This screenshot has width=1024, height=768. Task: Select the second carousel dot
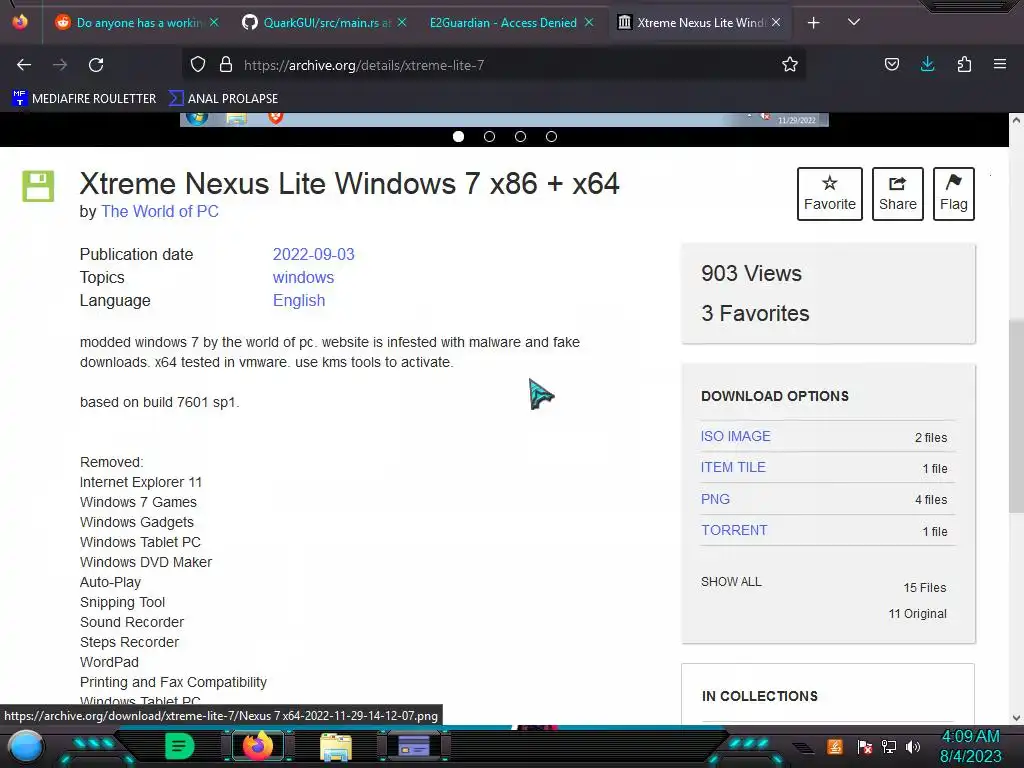coord(489,136)
